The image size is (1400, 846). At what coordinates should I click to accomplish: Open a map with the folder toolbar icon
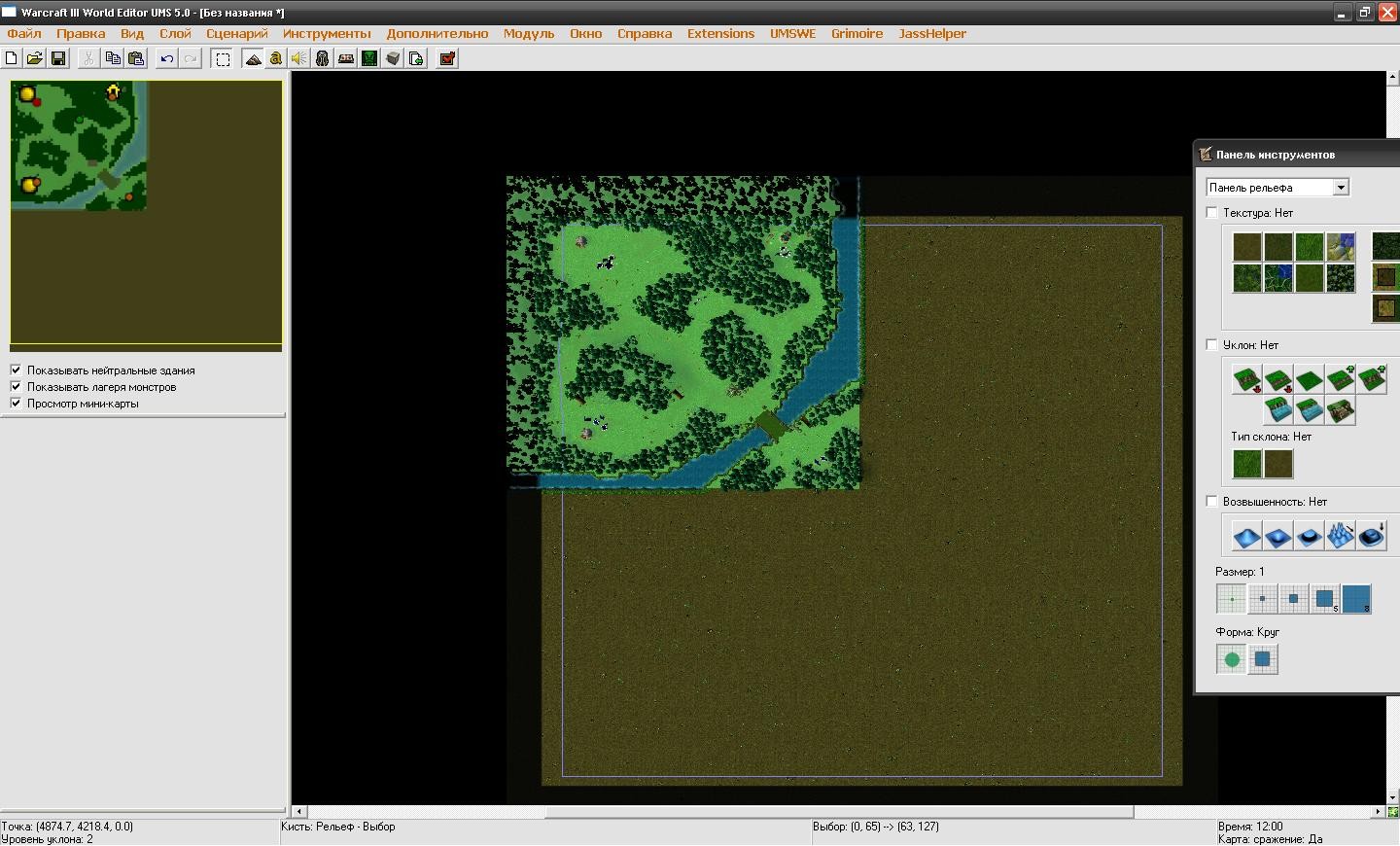(35, 58)
